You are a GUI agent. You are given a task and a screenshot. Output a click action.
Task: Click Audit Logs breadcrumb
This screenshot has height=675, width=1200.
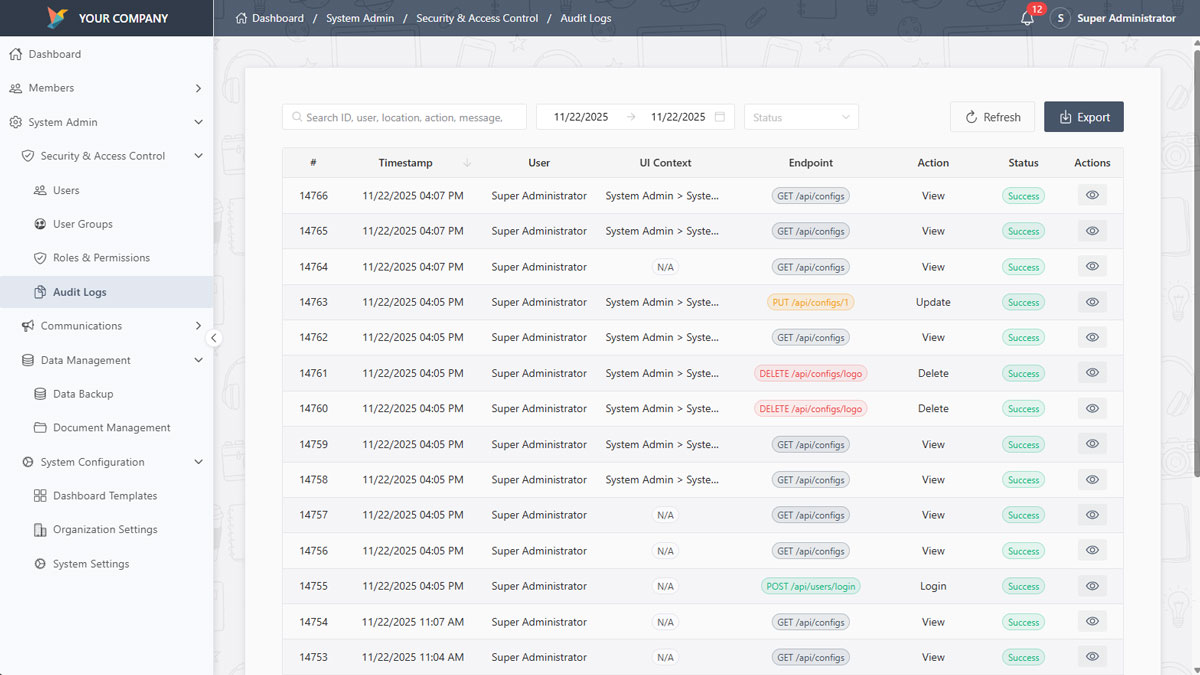click(586, 18)
